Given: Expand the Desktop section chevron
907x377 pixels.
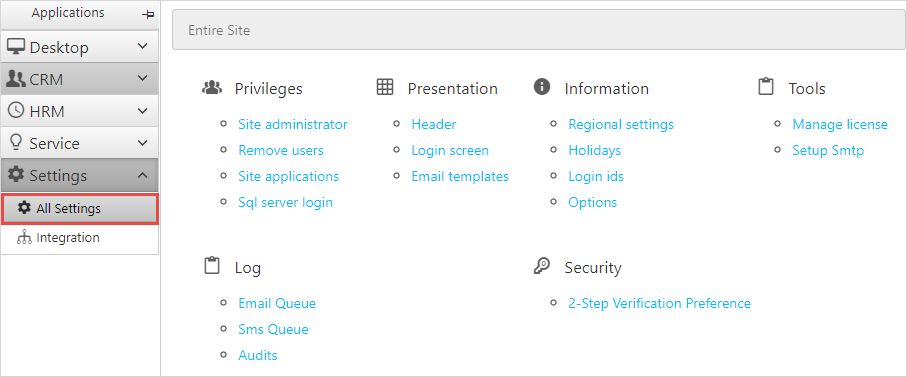Looking at the screenshot, I should (x=142, y=46).
